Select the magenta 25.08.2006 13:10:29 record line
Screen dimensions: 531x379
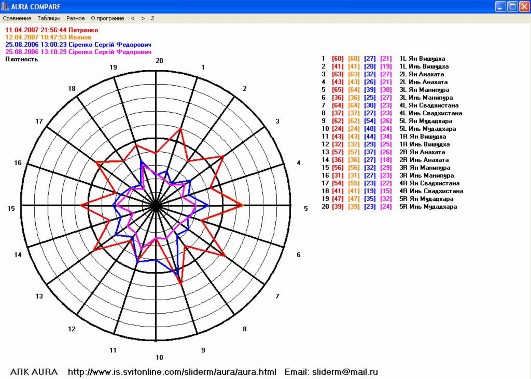click(78, 52)
